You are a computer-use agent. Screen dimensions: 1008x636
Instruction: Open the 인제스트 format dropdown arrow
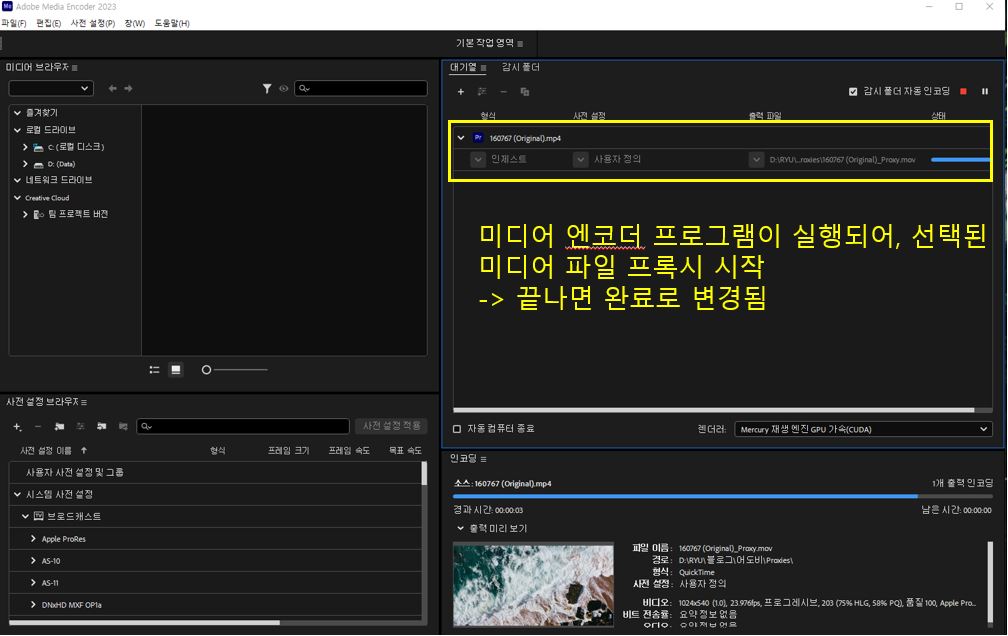click(x=478, y=159)
